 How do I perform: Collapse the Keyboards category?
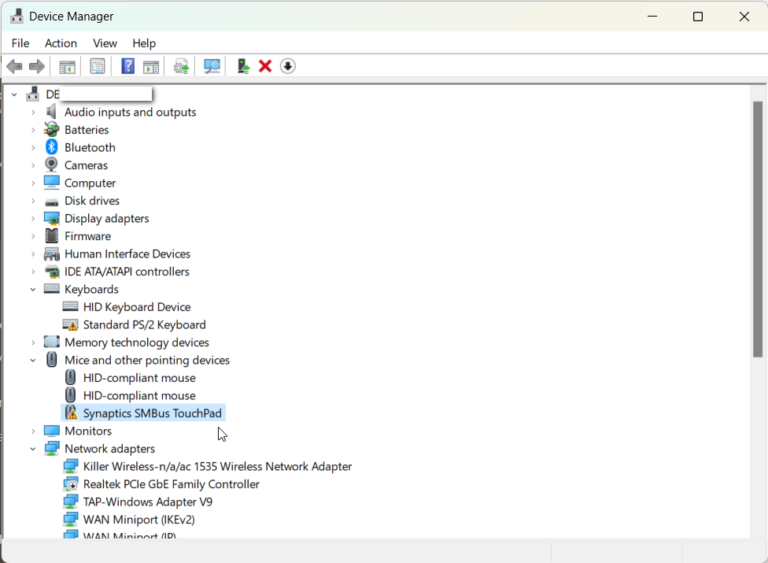[33, 289]
